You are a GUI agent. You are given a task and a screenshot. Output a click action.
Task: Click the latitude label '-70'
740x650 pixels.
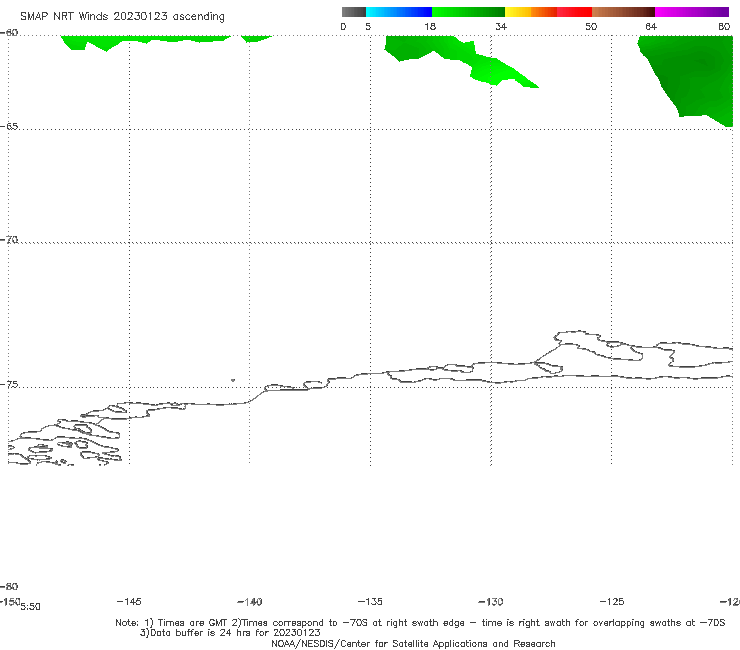[x=9, y=240]
